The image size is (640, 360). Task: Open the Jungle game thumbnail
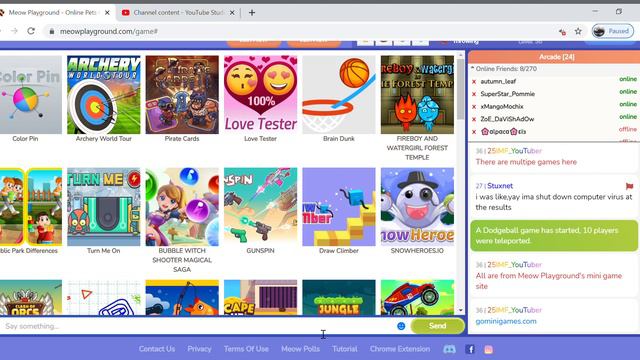pos(339,297)
